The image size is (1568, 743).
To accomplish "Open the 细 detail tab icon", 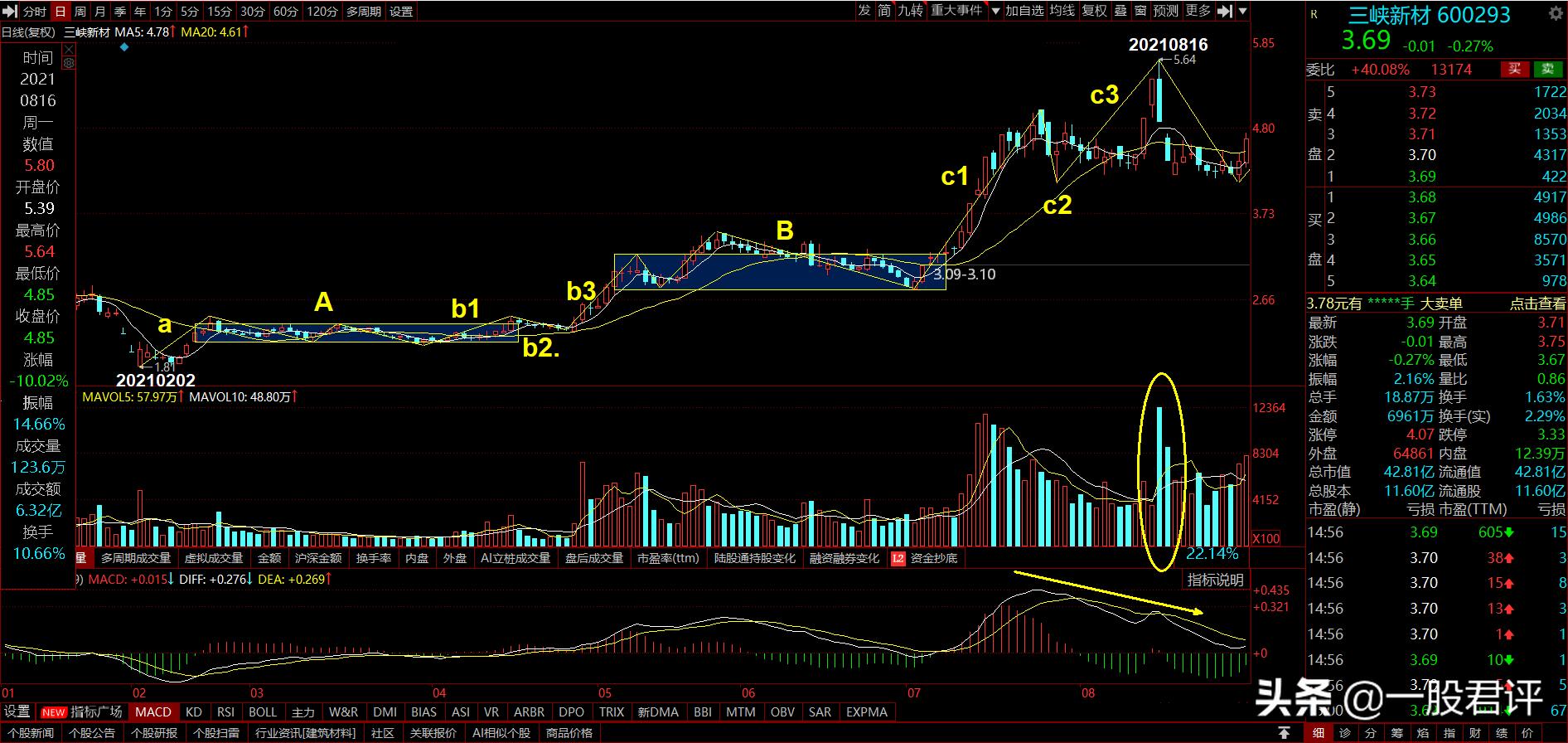I will [x=1318, y=733].
